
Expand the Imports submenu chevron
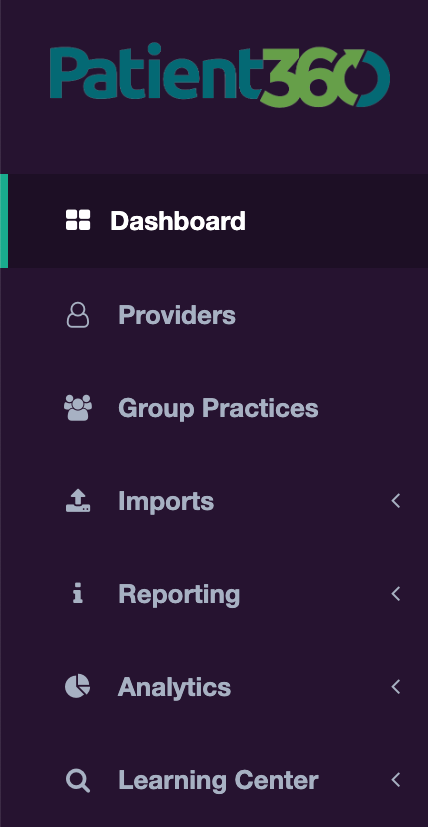click(396, 501)
